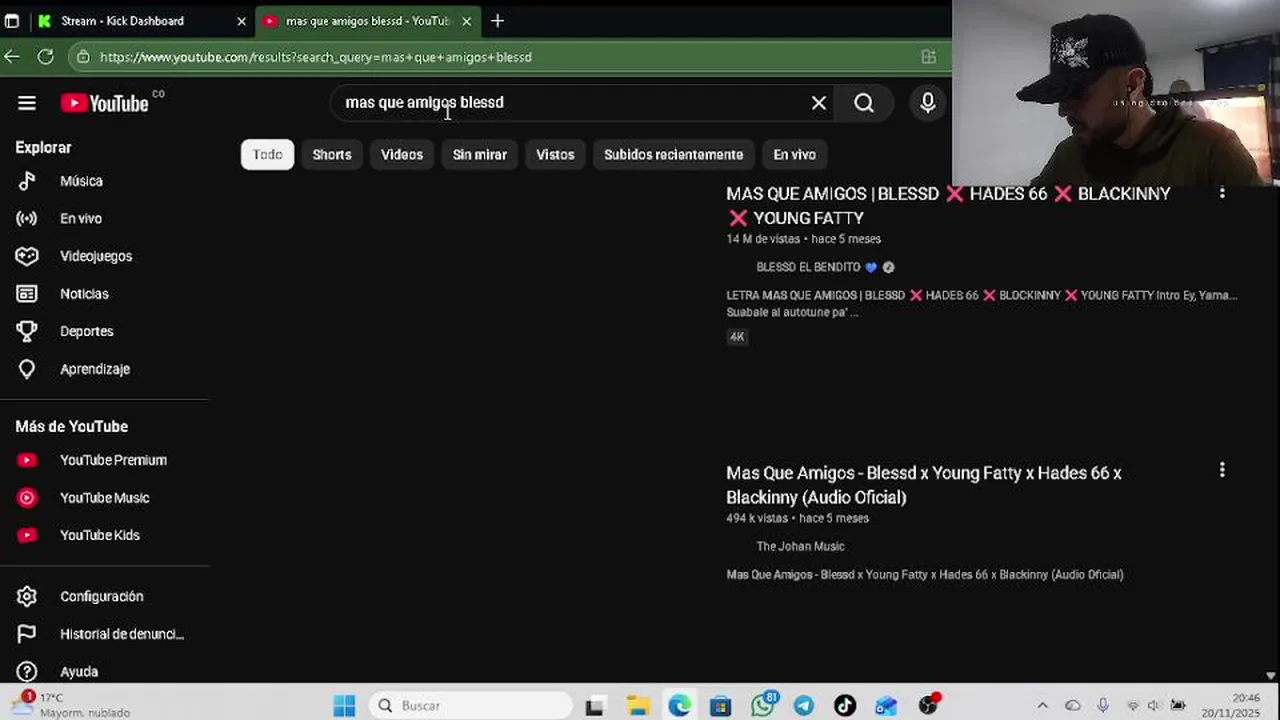Open Telegram from taskbar
Screen dimensions: 1280x720
point(804,706)
